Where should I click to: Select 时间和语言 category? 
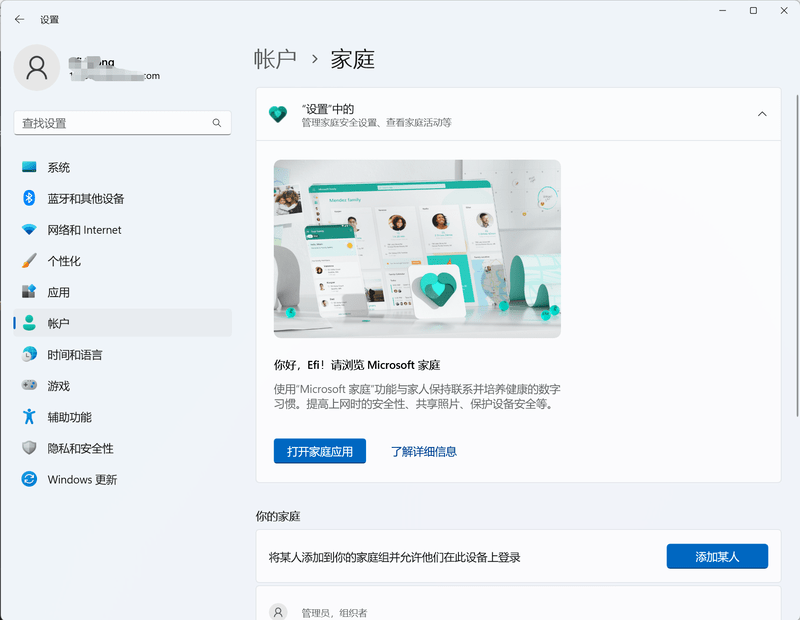tap(122, 355)
